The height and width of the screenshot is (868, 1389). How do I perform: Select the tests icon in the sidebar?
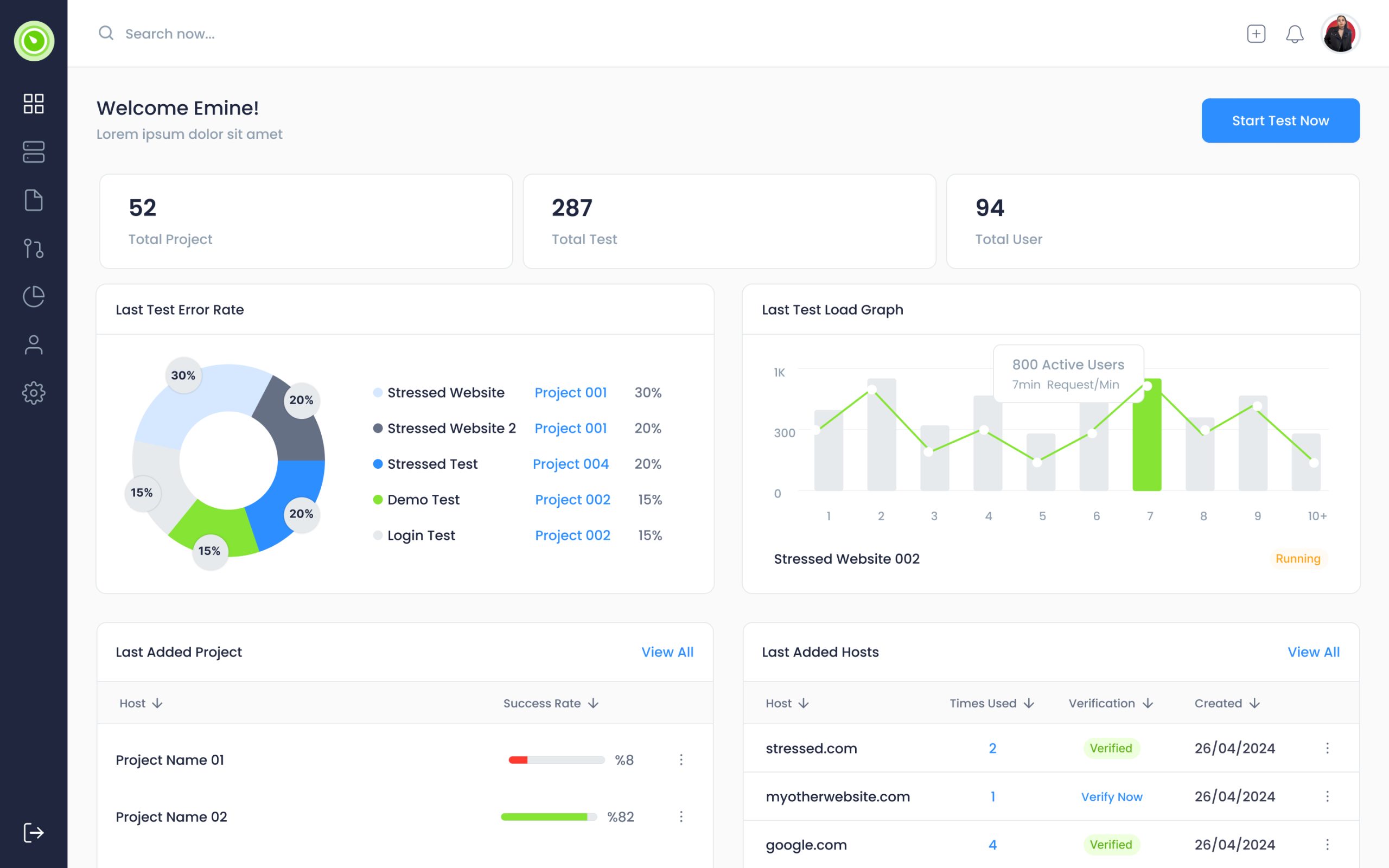(x=34, y=248)
